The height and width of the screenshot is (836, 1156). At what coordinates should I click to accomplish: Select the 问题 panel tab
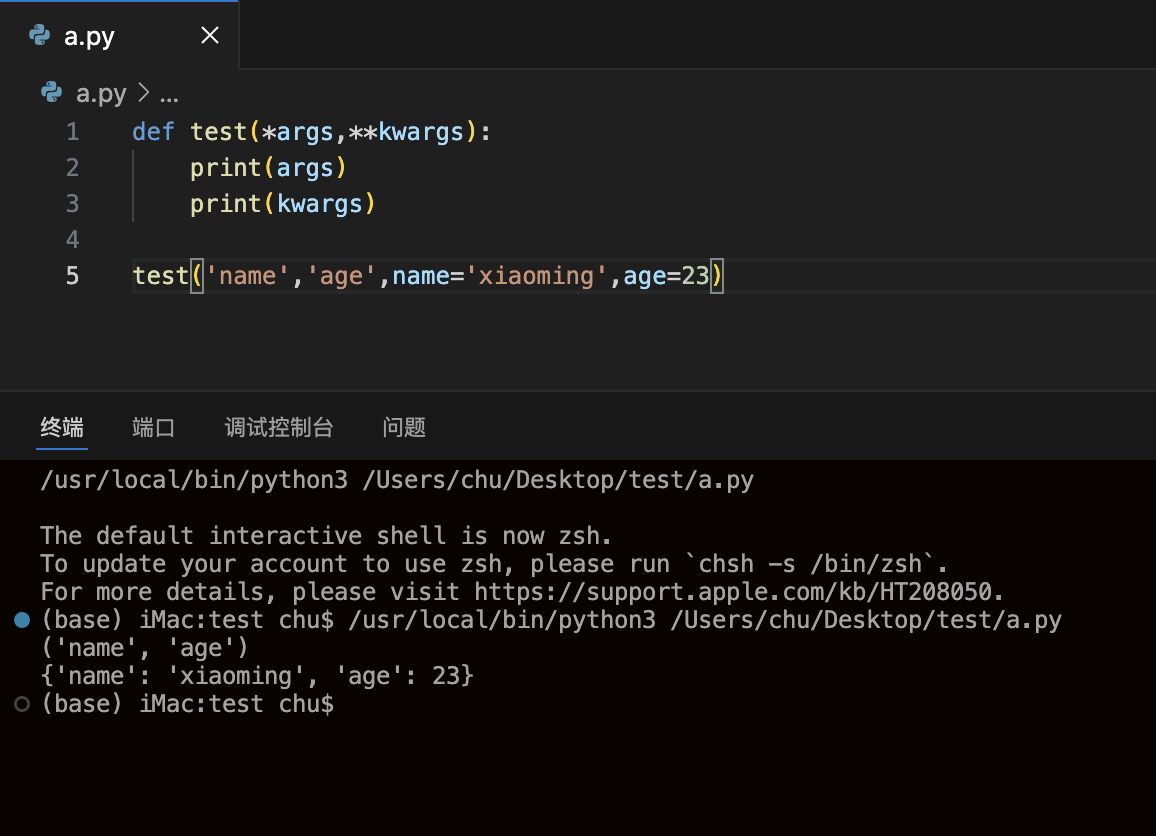pos(404,428)
